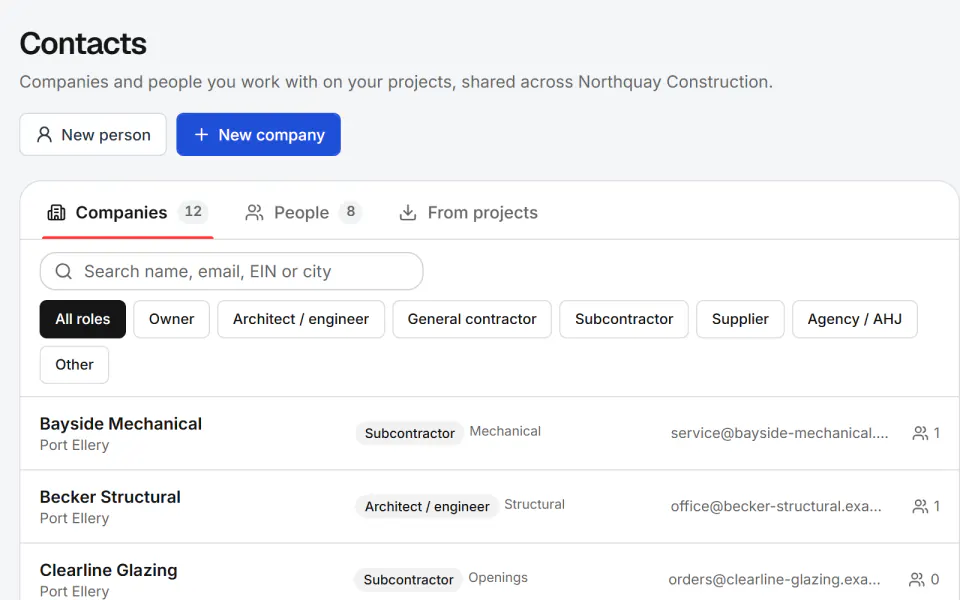Click the plus icon in New company button

(x=201, y=135)
